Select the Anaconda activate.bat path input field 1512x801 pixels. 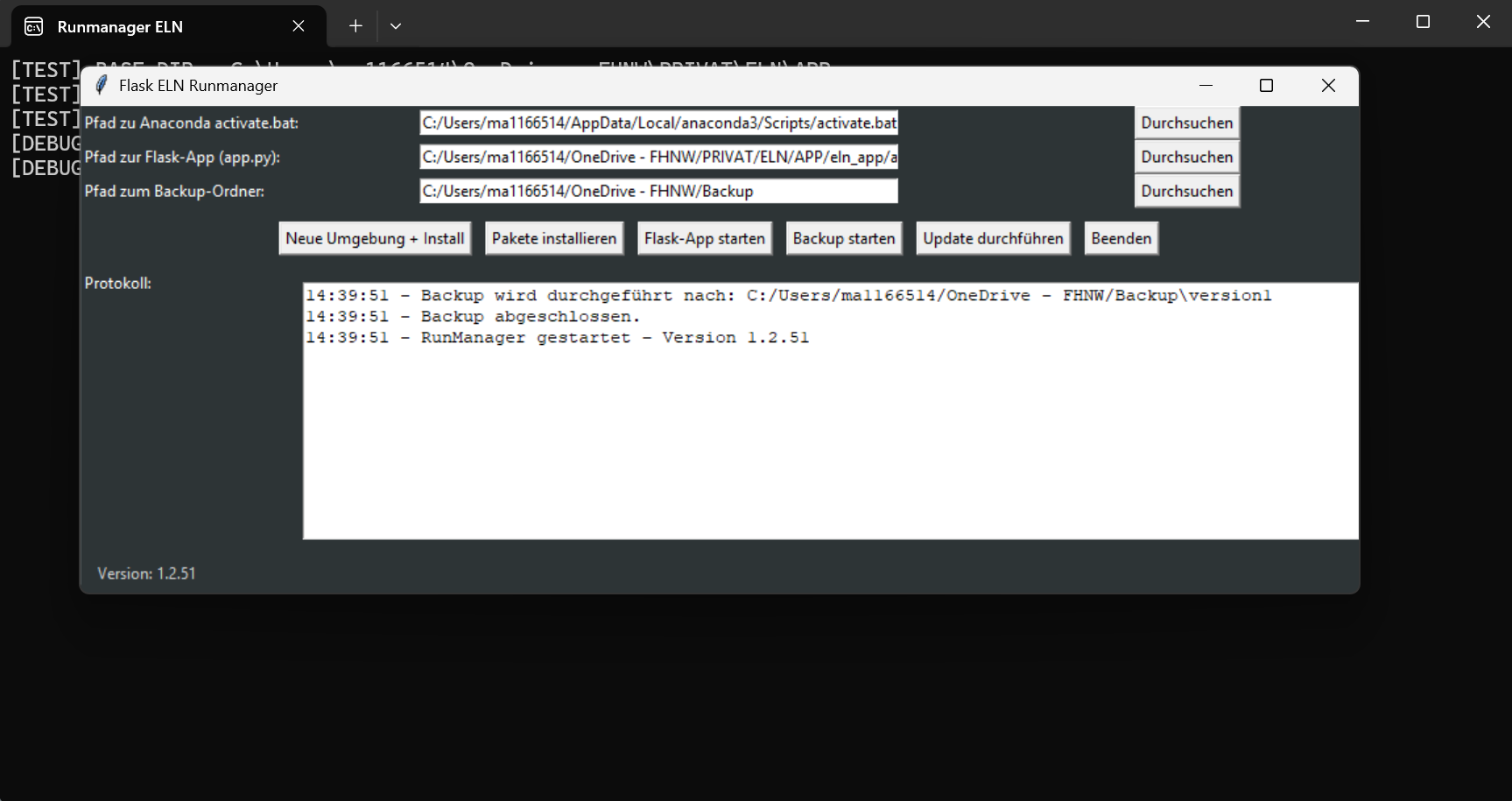(x=659, y=123)
